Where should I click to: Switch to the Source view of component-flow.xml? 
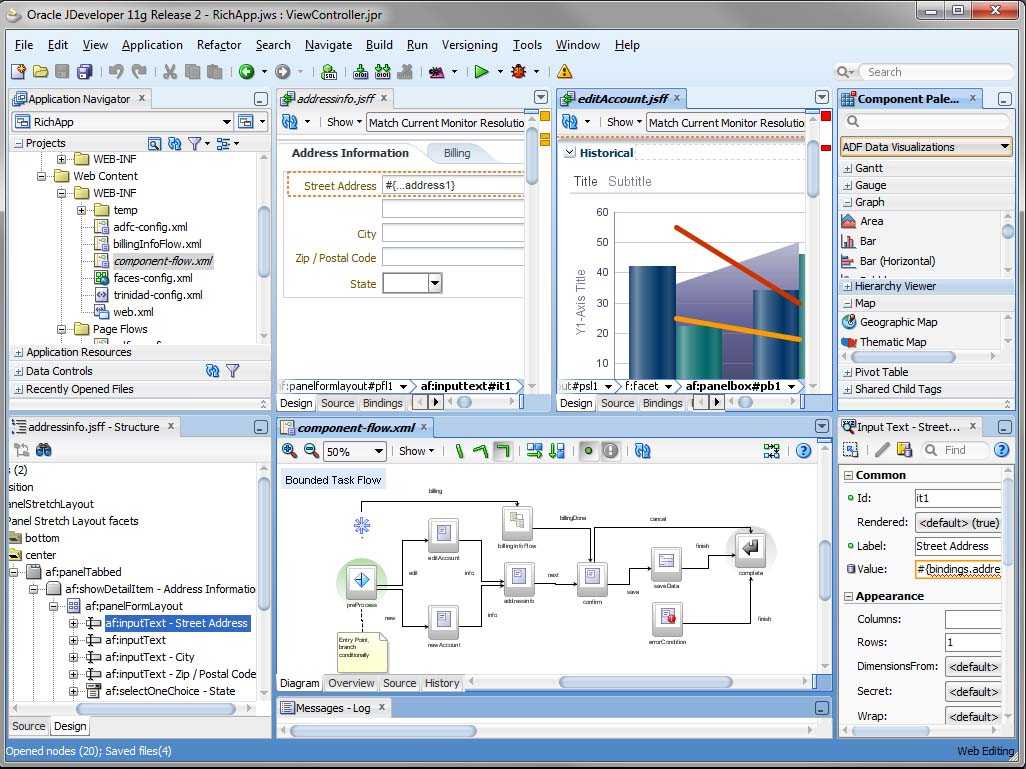coord(399,683)
